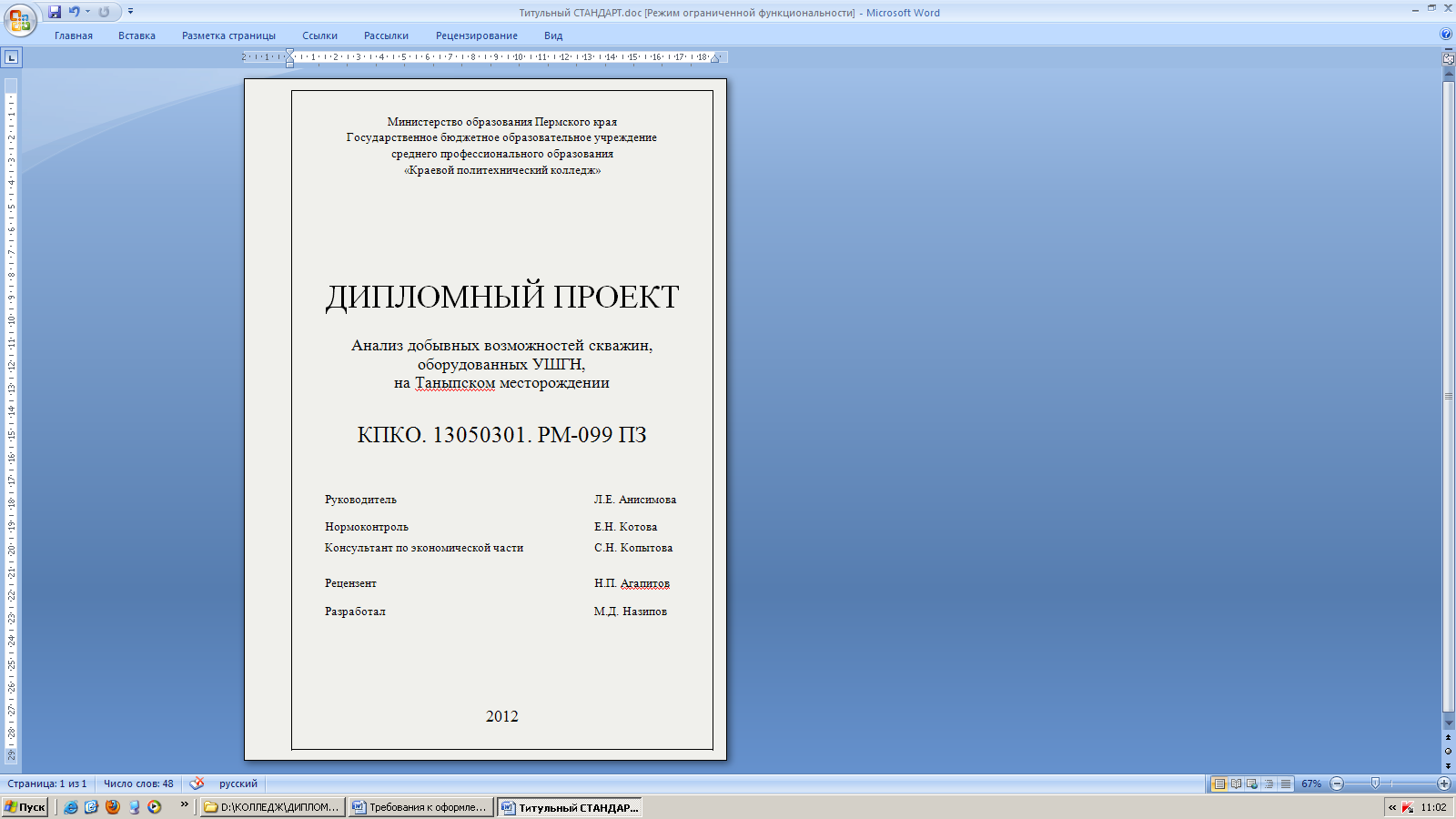Switch to Full Screen Reading view

1236,784
